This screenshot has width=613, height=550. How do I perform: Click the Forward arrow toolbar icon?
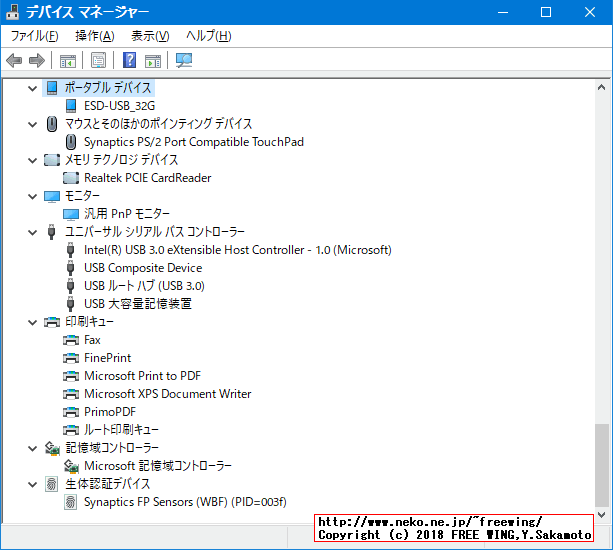point(37,61)
